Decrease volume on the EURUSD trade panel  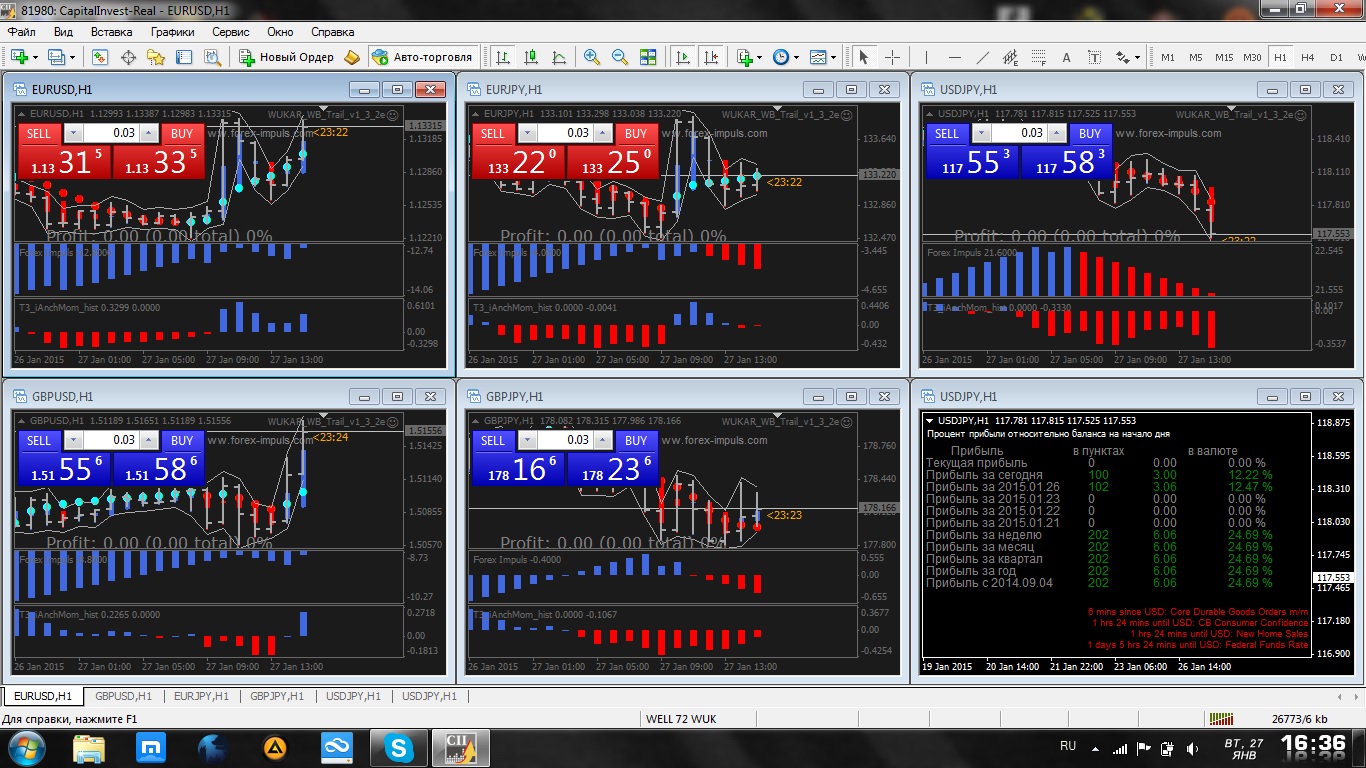point(74,133)
